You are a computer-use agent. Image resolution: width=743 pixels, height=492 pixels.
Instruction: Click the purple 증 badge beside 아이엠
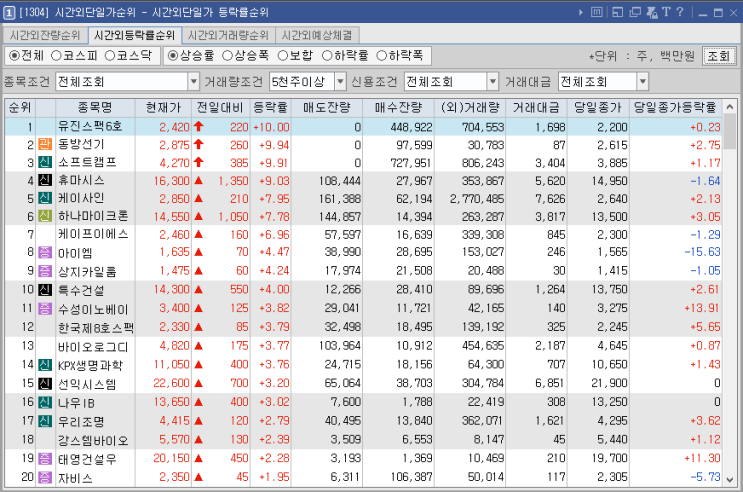click(45, 252)
